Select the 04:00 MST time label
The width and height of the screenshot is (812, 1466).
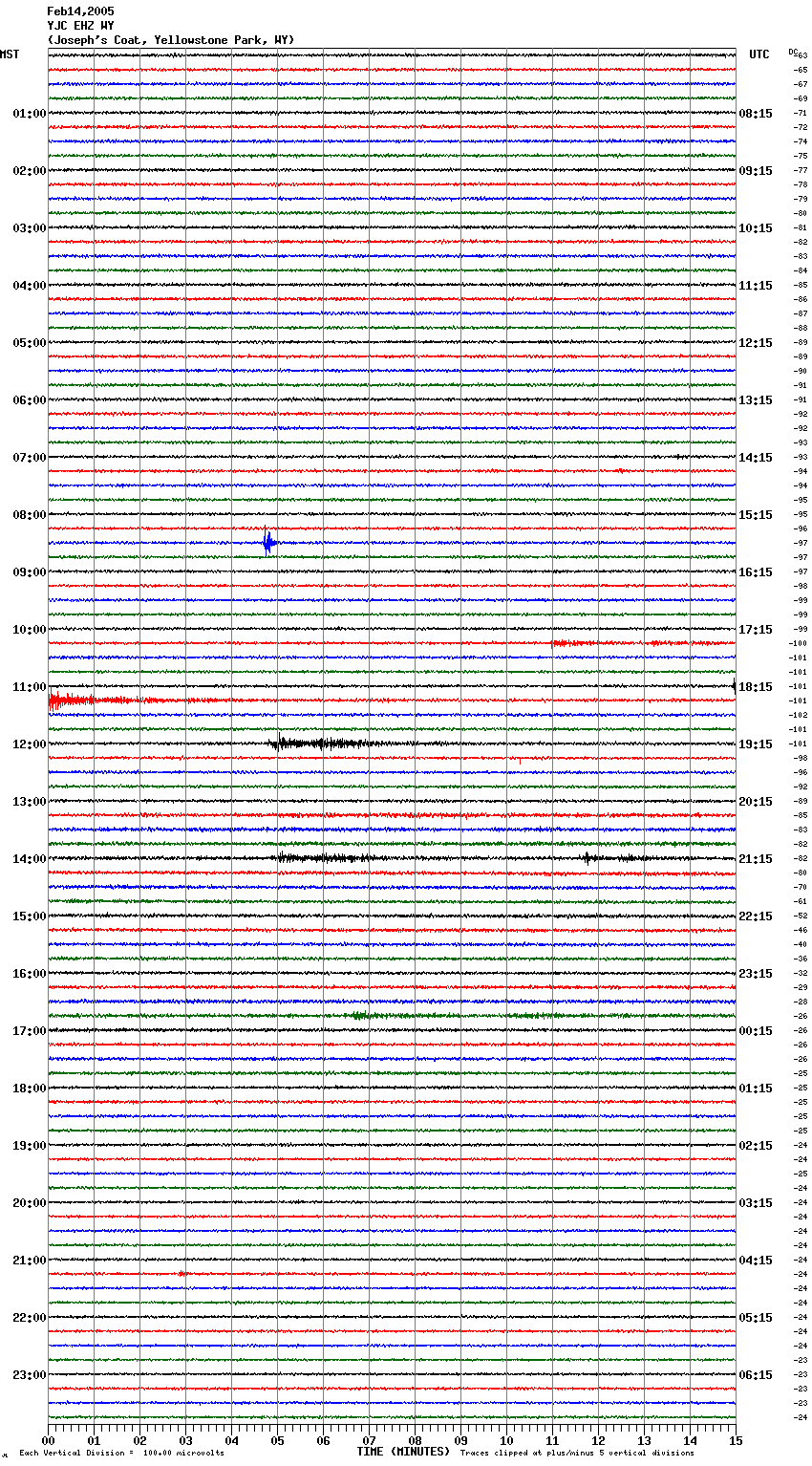pyautogui.click(x=30, y=286)
